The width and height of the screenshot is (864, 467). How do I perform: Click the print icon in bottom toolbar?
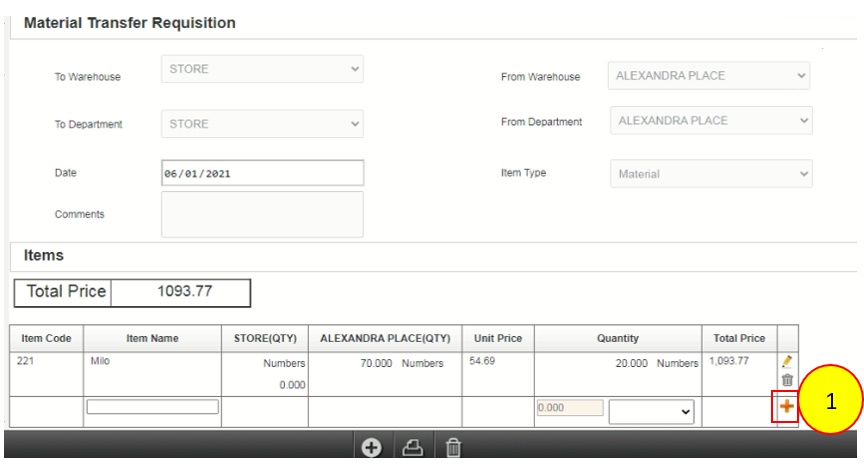point(412,449)
